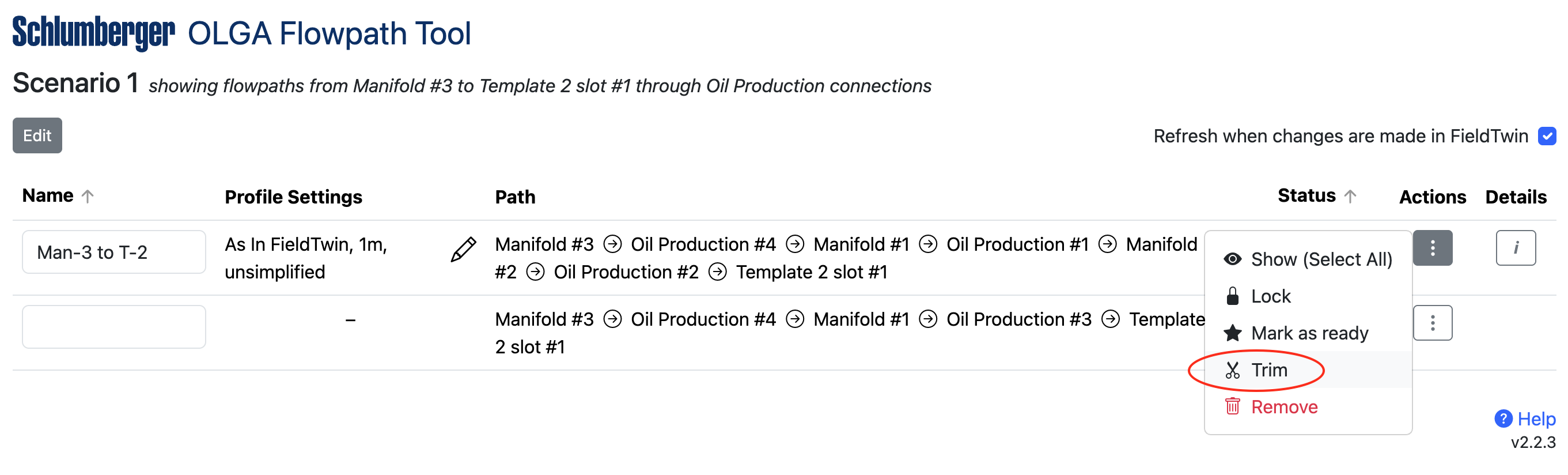
Task: Click the empty name field in second row
Action: tap(114, 327)
